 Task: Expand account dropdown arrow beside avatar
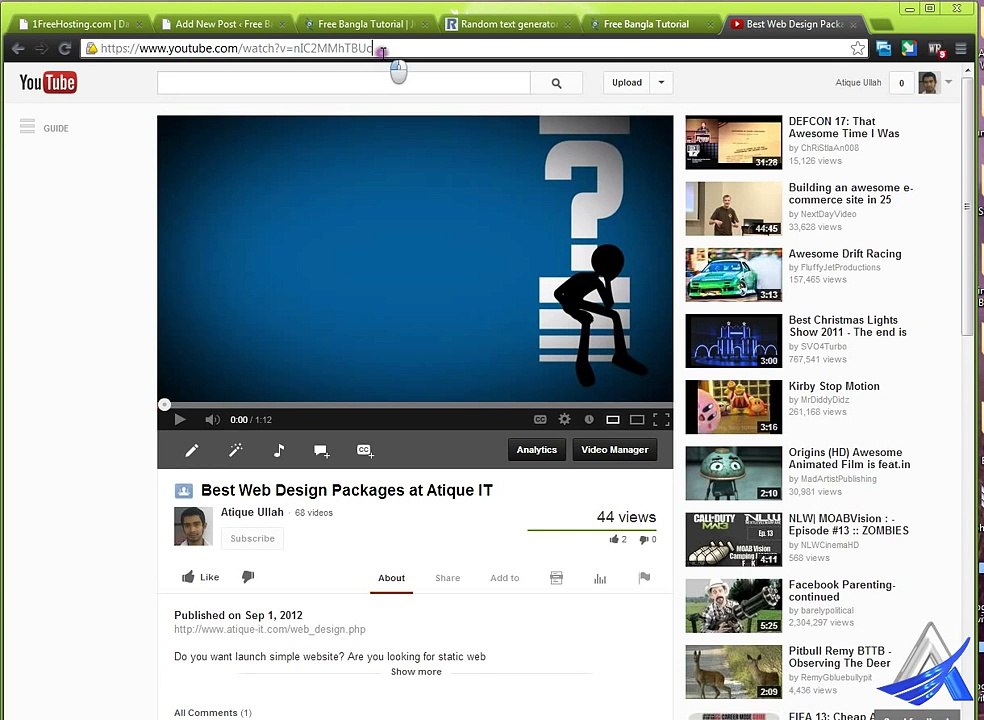pyautogui.click(x=948, y=82)
